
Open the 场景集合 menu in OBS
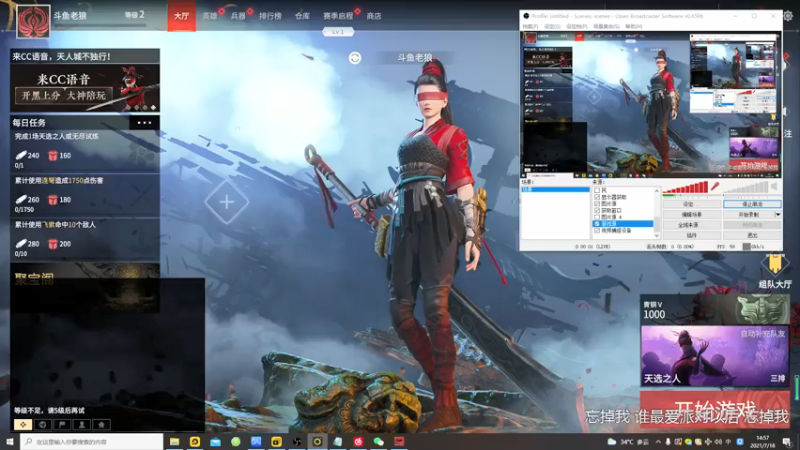tap(607, 26)
